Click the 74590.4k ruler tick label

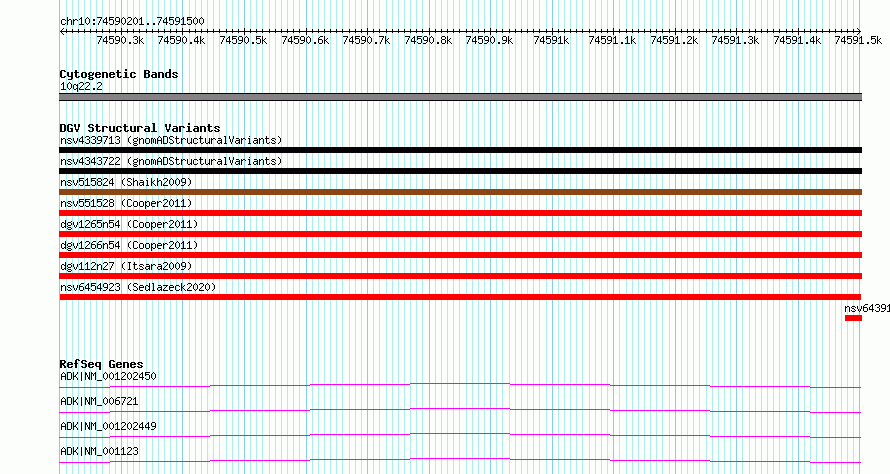coord(182,40)
